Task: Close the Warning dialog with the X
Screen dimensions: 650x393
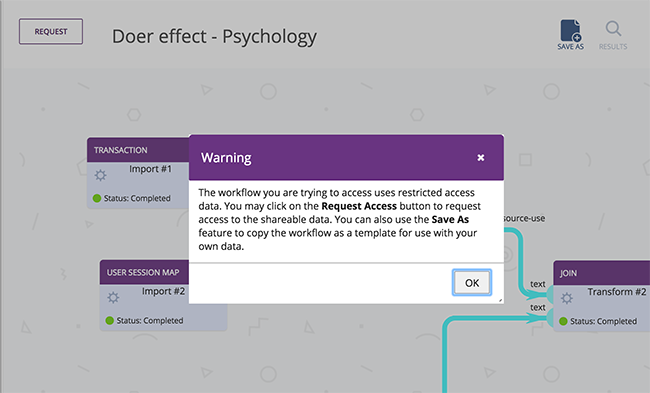Action: (x=480, y=158)
